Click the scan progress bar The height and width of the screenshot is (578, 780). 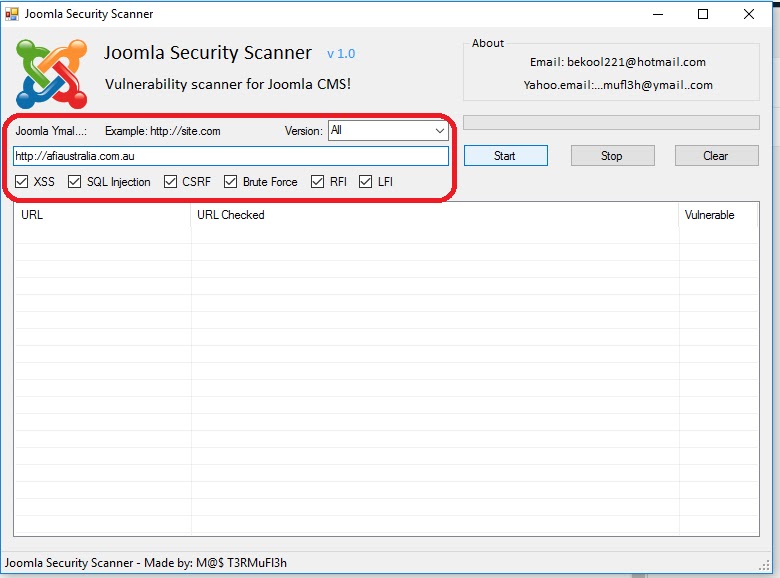[x=611, y=122]
